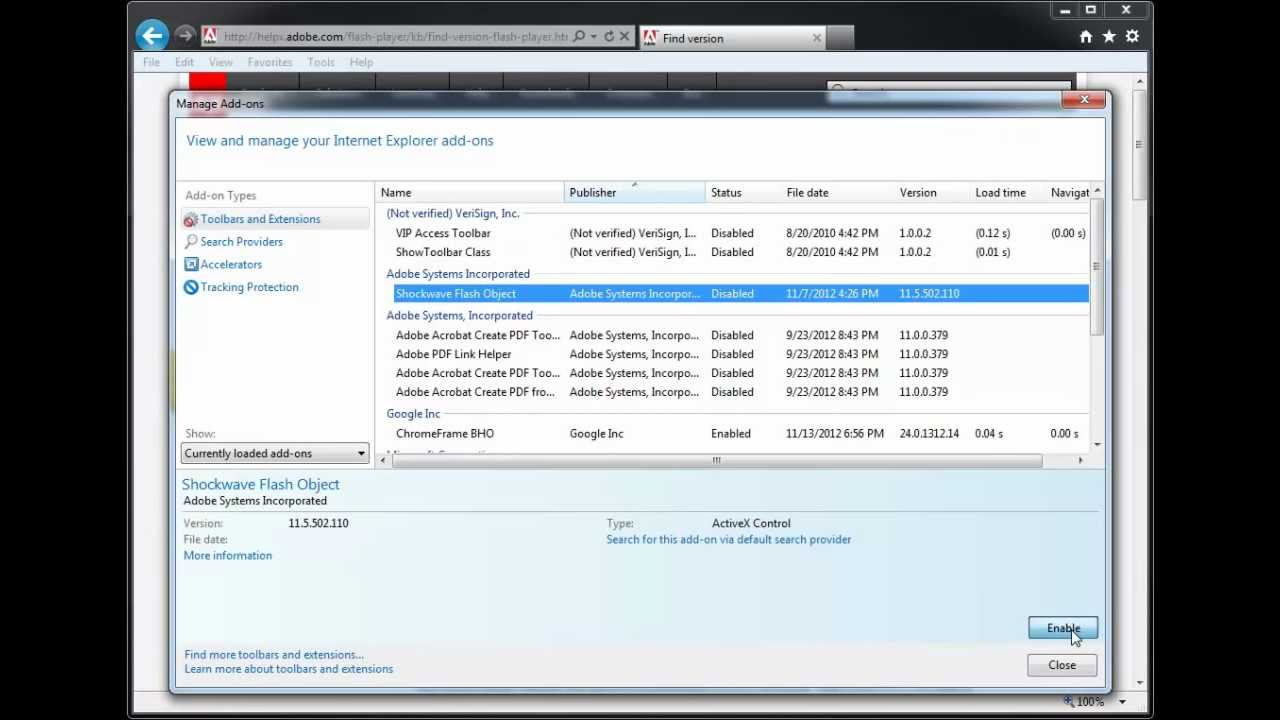Click the ActiveX Control type value
The height and width of the screenshot is (720, 1280).
[751, 523]
